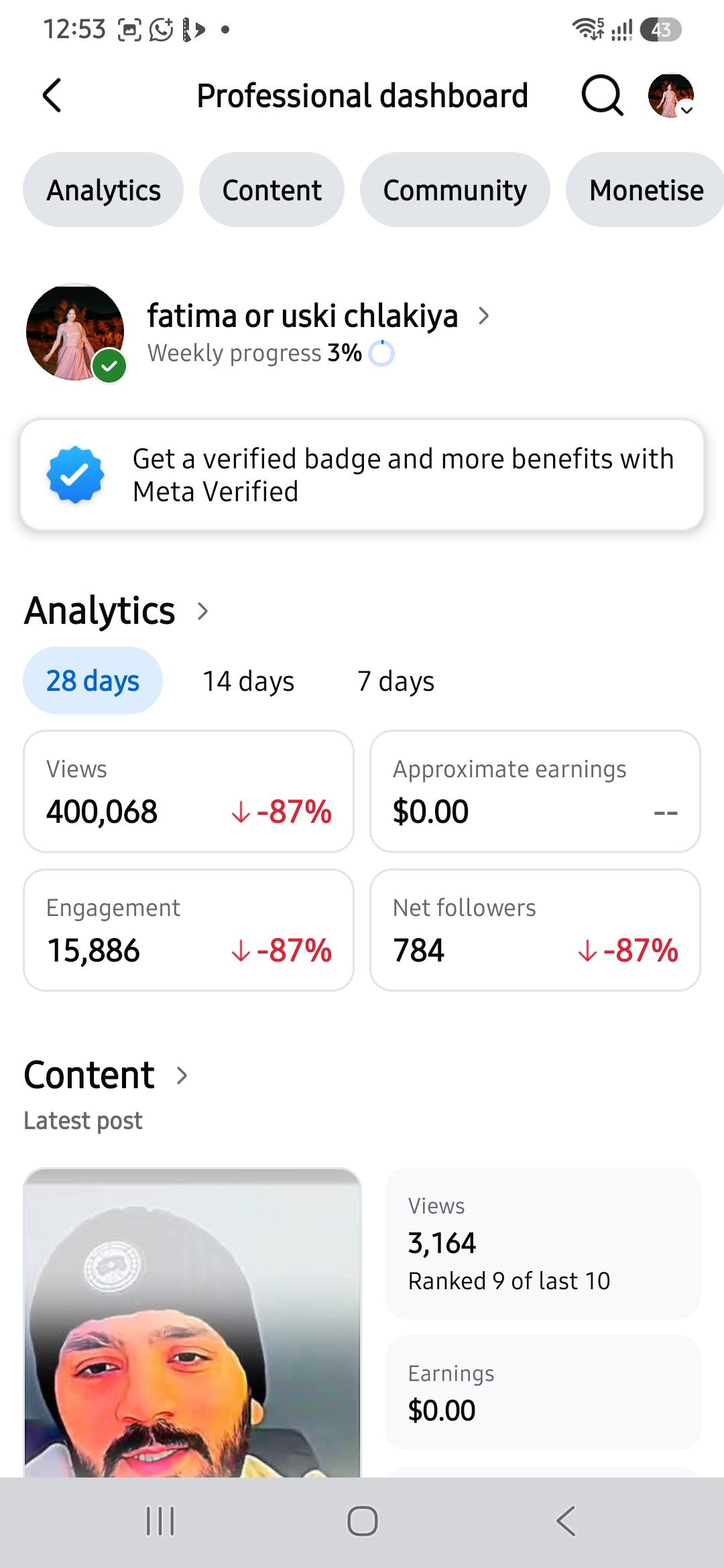
Task: Expand the Analytics section chevron
Action: [x=202, y=611]
